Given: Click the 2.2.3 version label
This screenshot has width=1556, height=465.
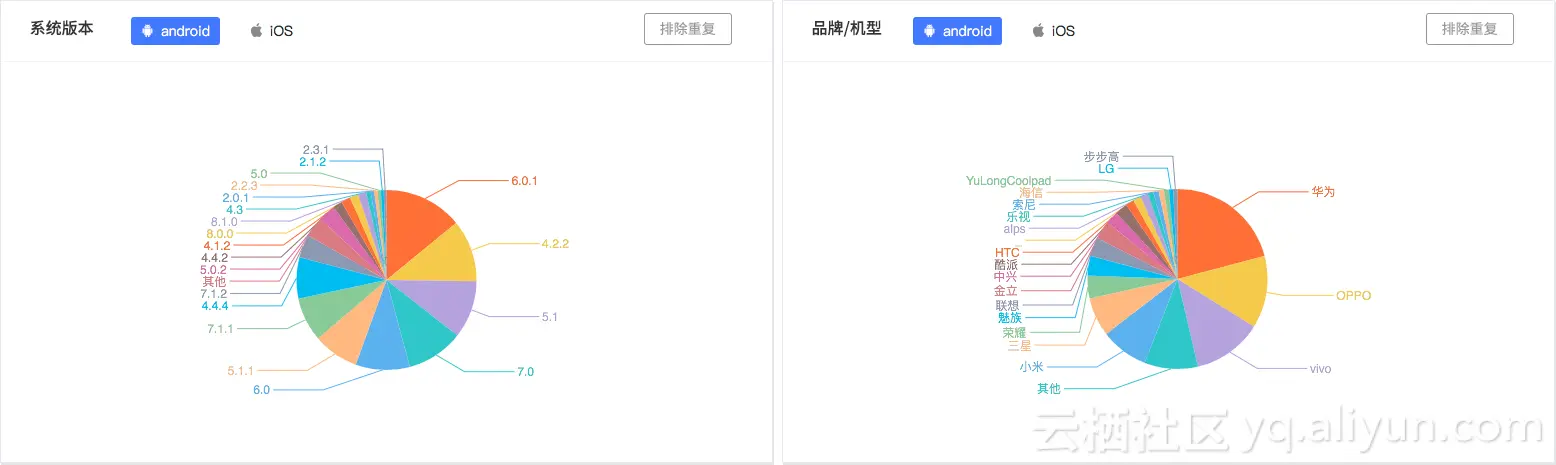Looking at the screenshot, I should coord(244,185).
